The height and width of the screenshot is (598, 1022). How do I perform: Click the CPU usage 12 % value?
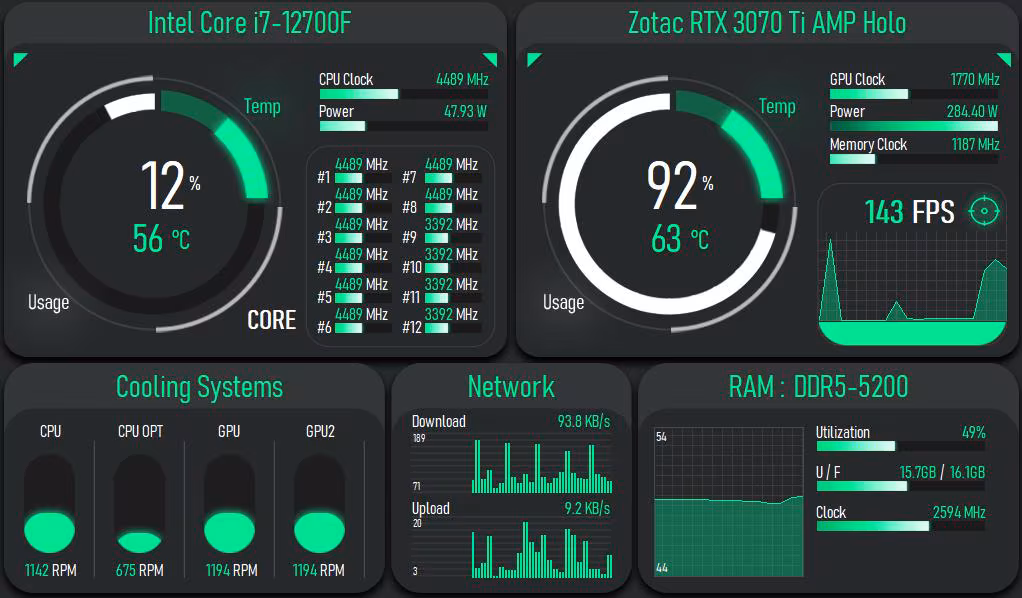[171, 186]
